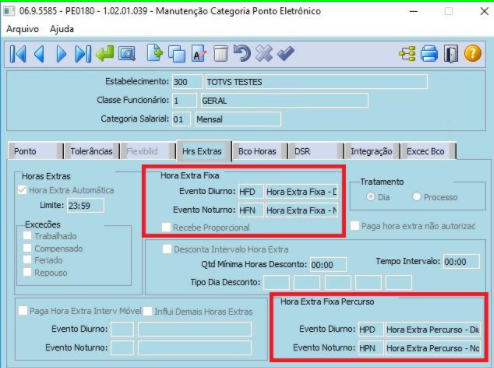The image size is (494, 368).
Task: Toggle Hora Extra Automática checkbox
Action: pos(23,190)
